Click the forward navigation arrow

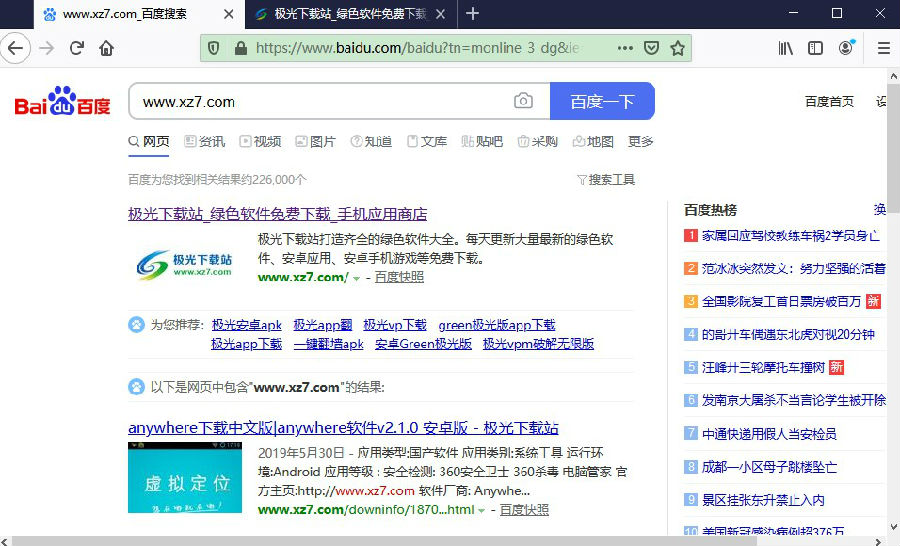click(46, 48)
